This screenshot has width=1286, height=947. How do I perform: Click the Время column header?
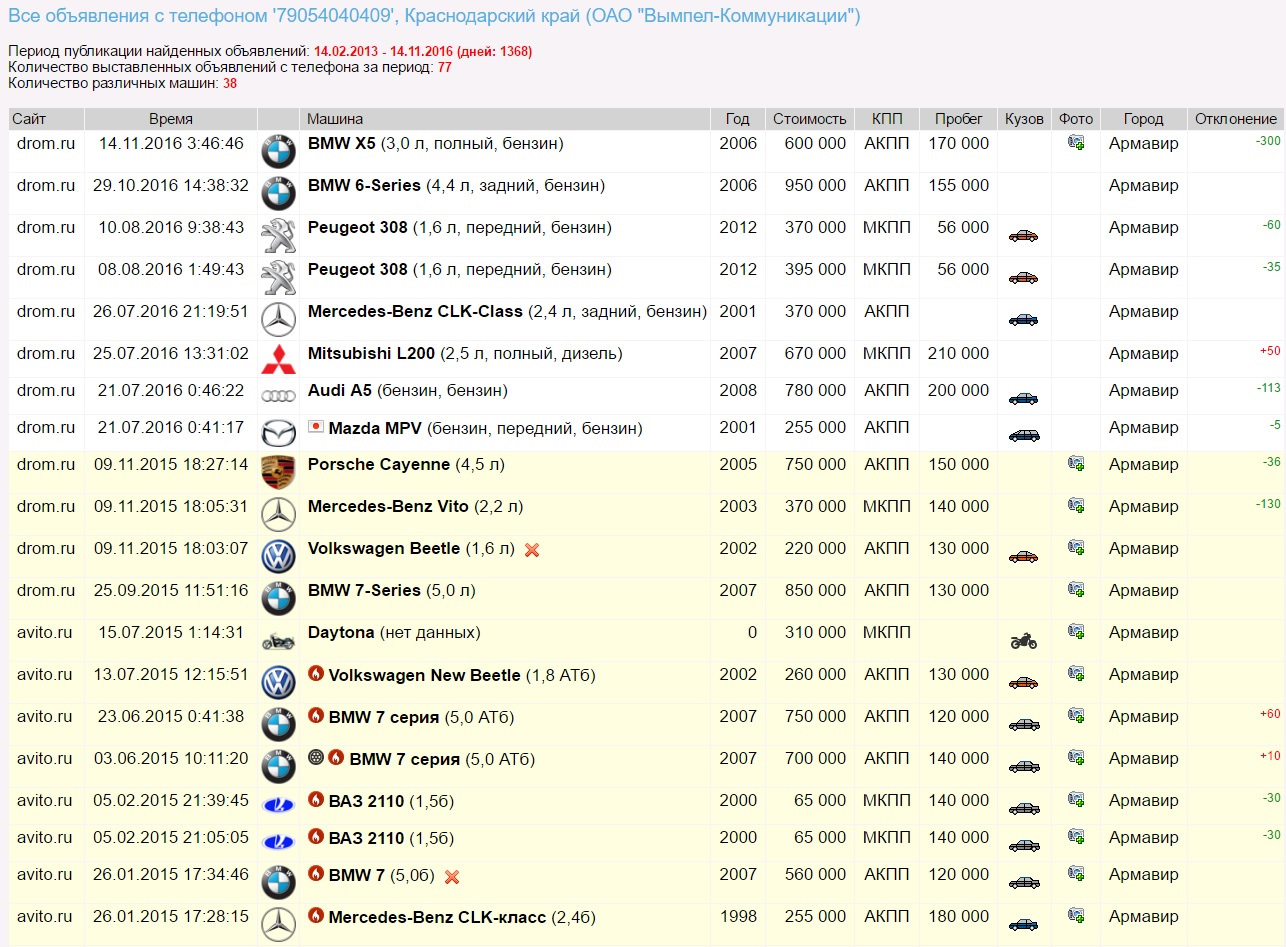(171, 119)
